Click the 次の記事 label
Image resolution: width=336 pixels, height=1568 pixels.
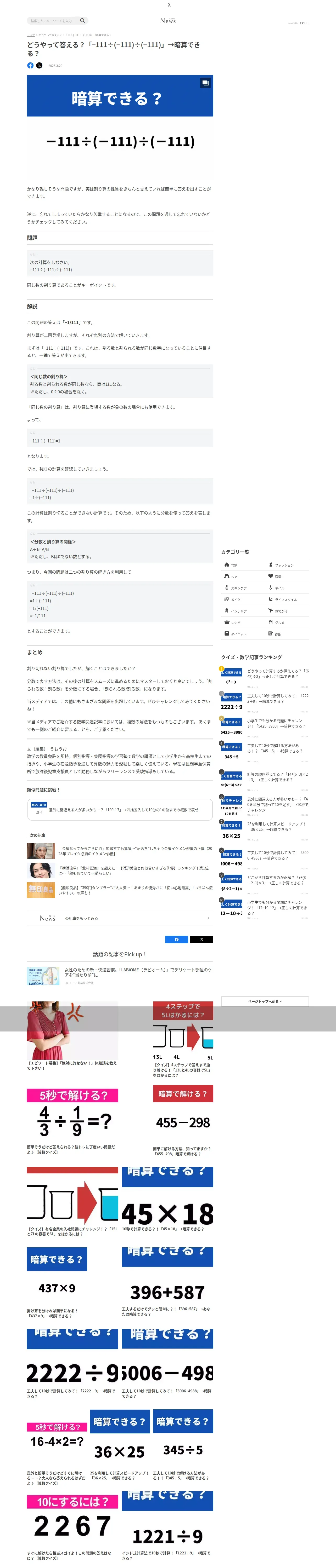pyautogui.click(x=38, y=835)
